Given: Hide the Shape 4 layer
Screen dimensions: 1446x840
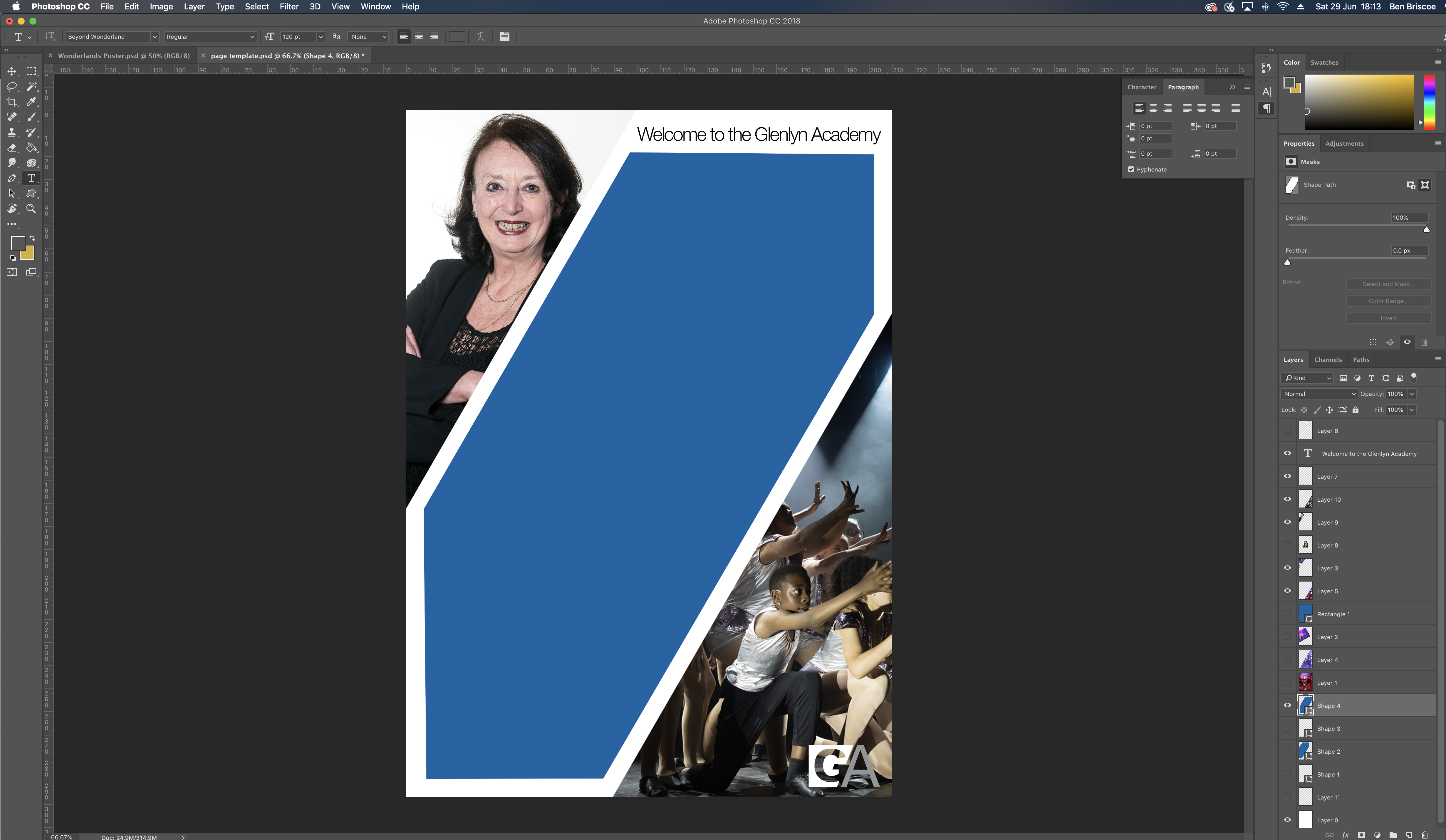Looking at the screenshot, I should [1288, 706].
